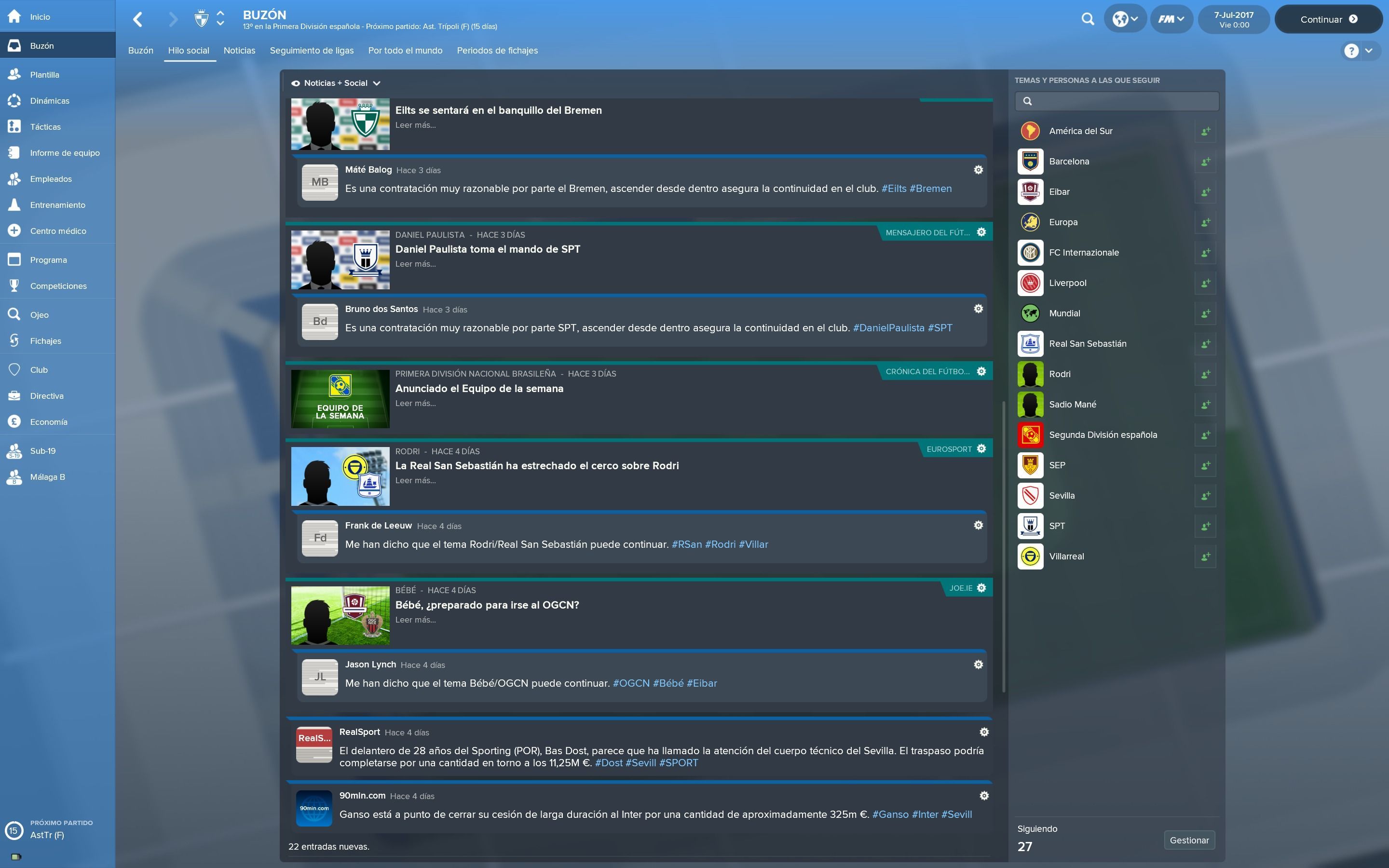Open the Centro médico sidebar icon

point(14,231)
